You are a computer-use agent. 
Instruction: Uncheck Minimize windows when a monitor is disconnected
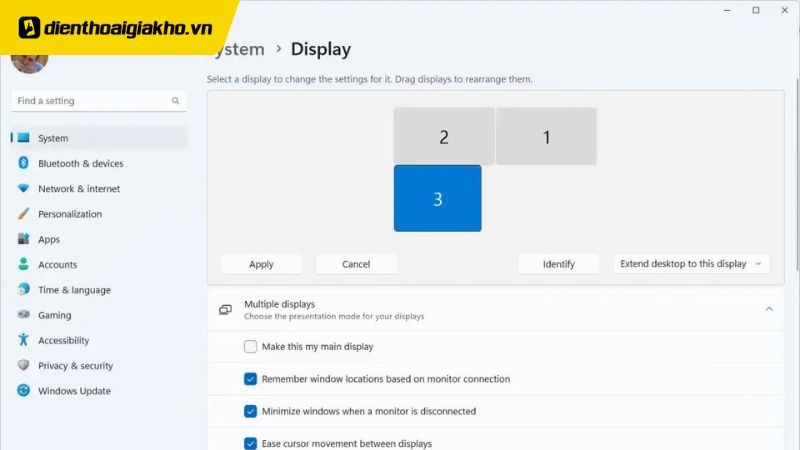pos(250,411)
